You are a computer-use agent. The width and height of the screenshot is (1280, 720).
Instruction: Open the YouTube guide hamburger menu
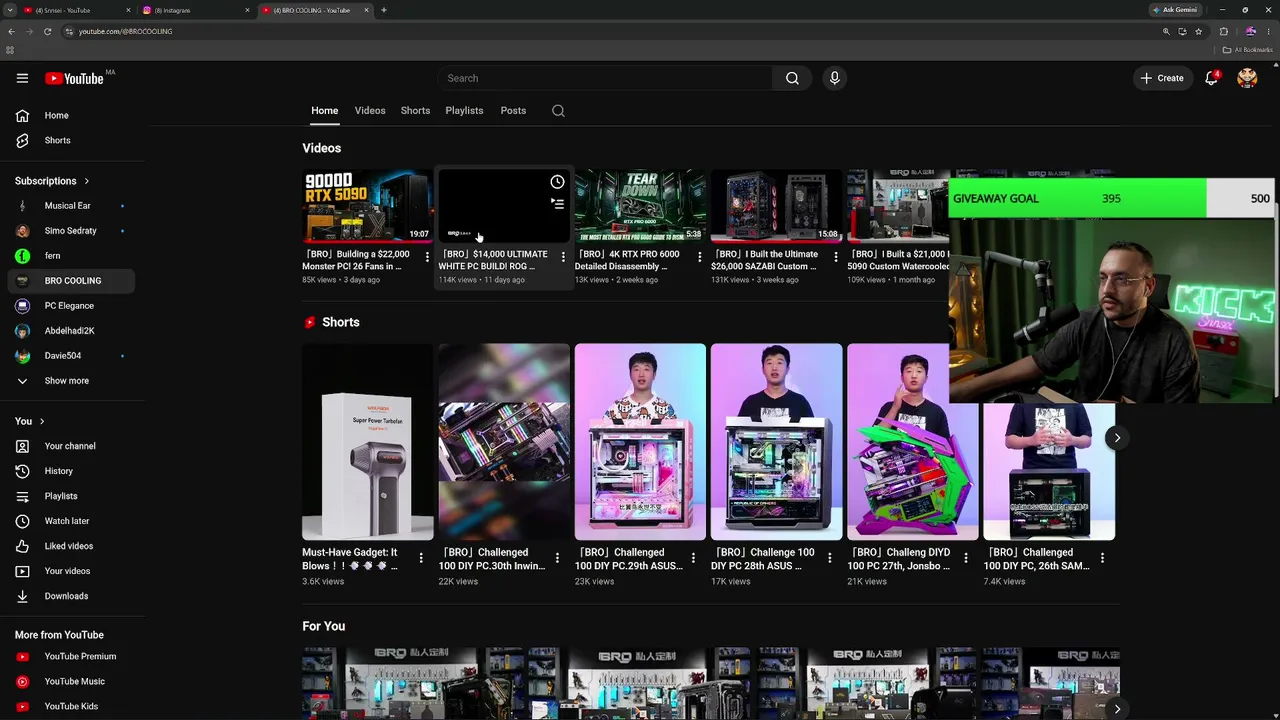pos(22,78)
